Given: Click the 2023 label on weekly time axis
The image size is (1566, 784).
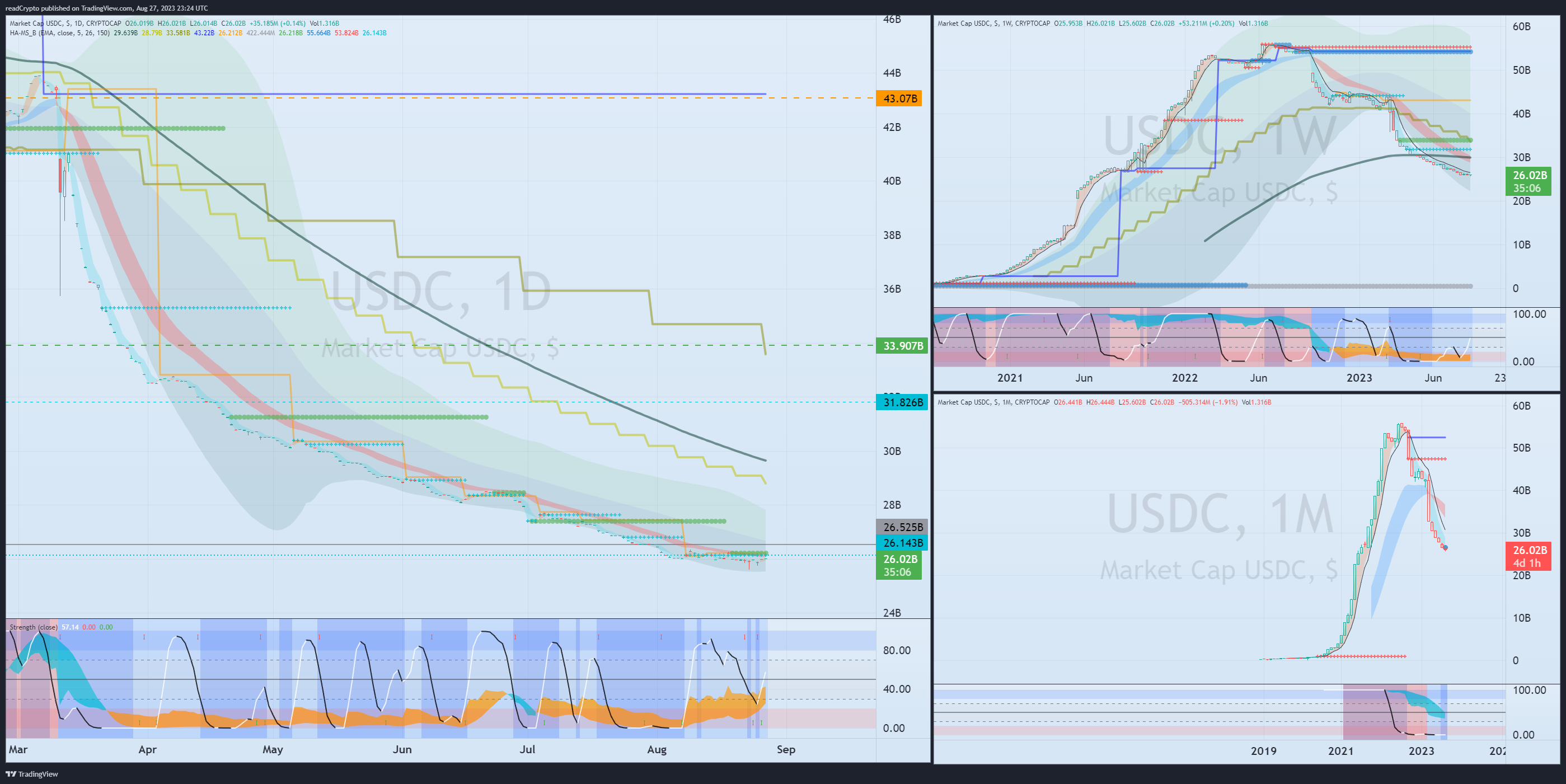Looking at the screenshot, I should pos(1359,378).
